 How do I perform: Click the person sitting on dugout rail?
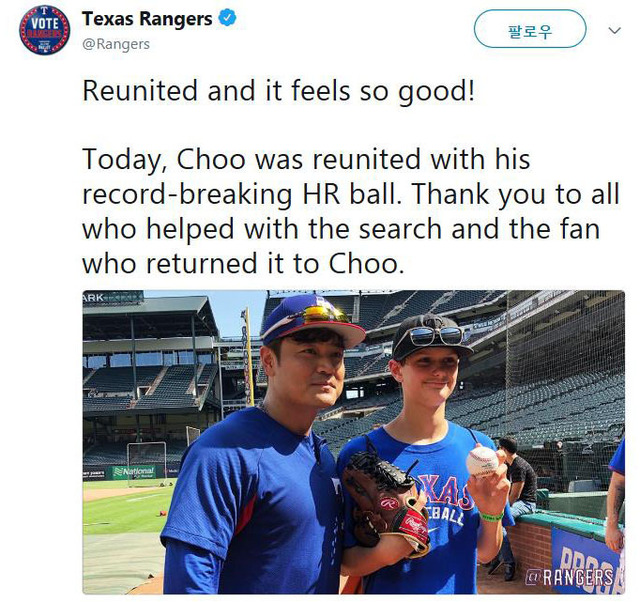pyautogui.click(x=516, y=478)
